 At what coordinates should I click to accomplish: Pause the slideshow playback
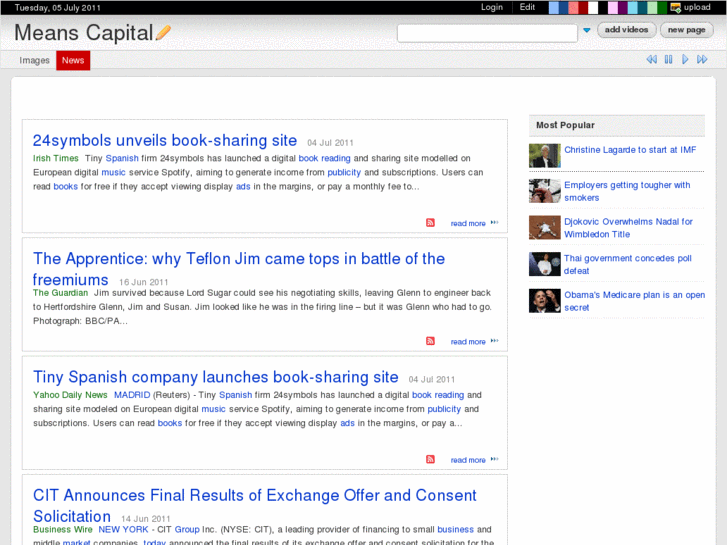[668, 60]
